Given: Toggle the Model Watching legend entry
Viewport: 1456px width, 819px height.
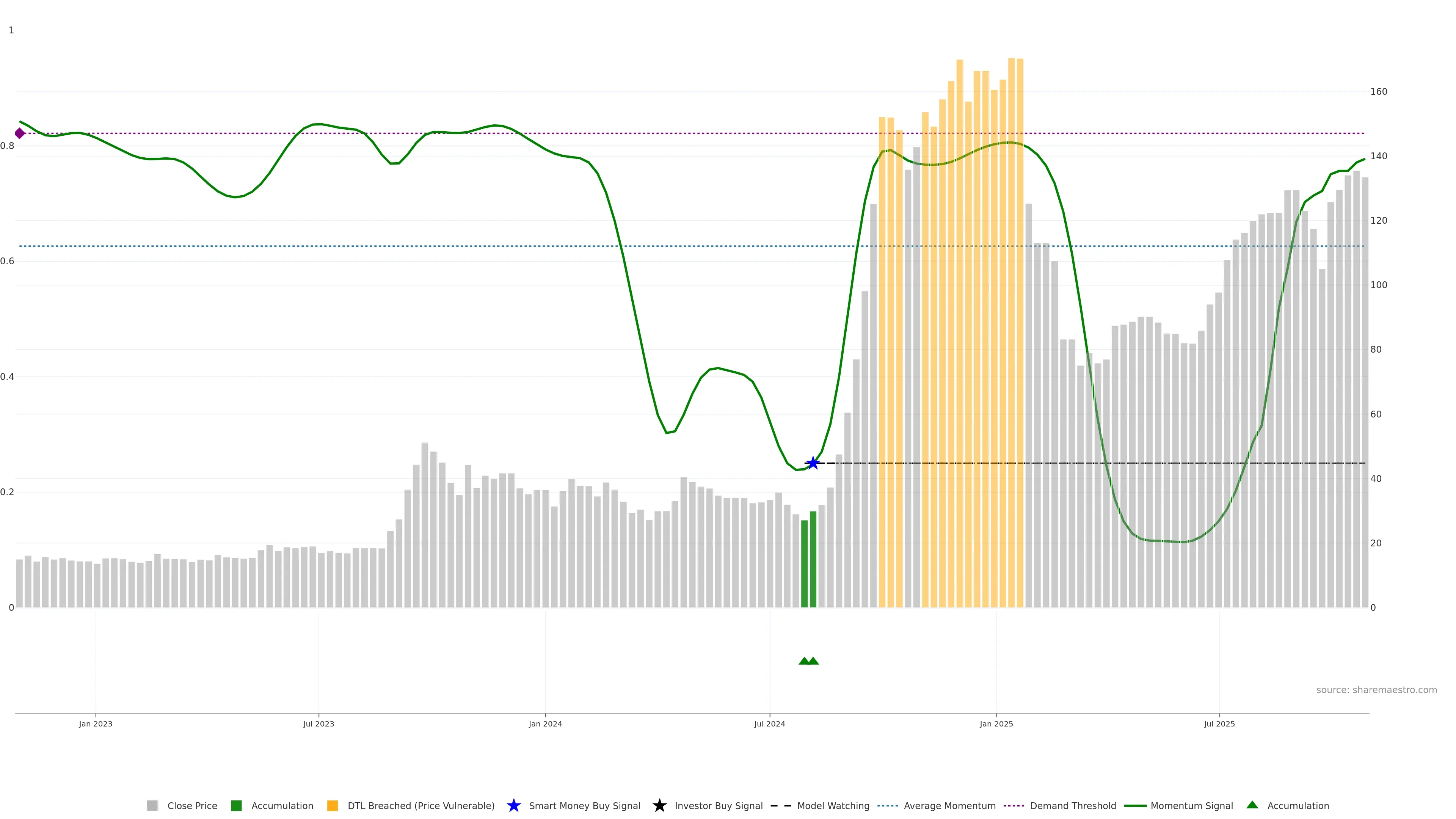Looking at the screenshot, I should click(833, 805).
